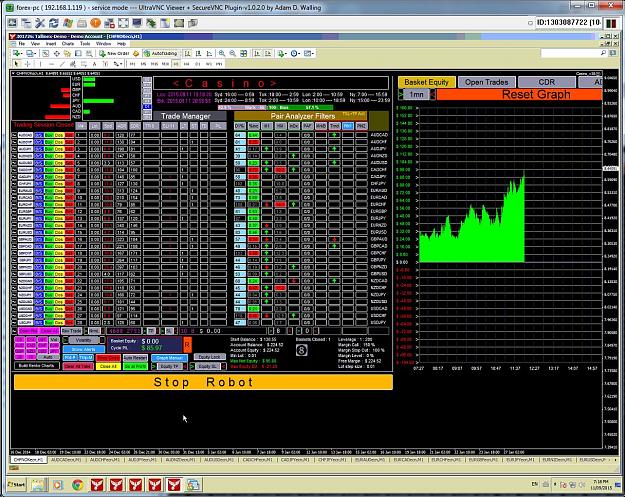Viewport: 625px width, 497px height.
Task: Click the yellow Close All button
Action: coord(108,366)
